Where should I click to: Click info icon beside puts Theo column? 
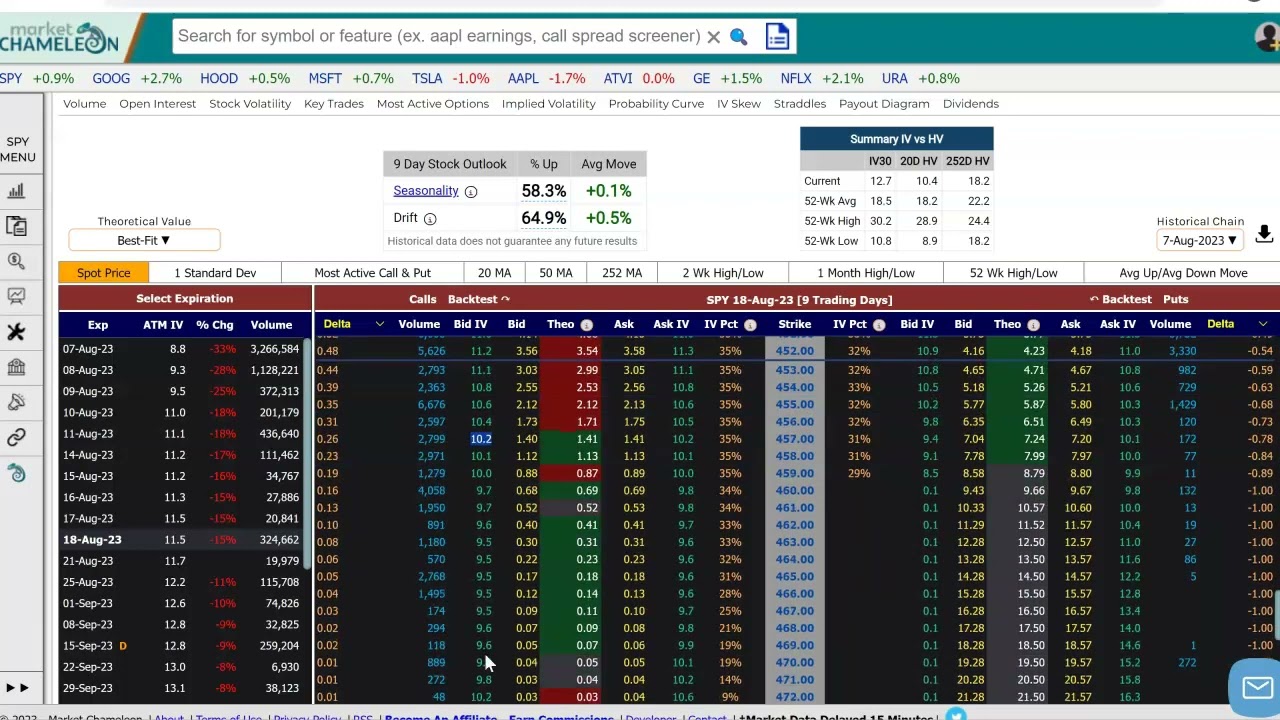pos(1033,325)
